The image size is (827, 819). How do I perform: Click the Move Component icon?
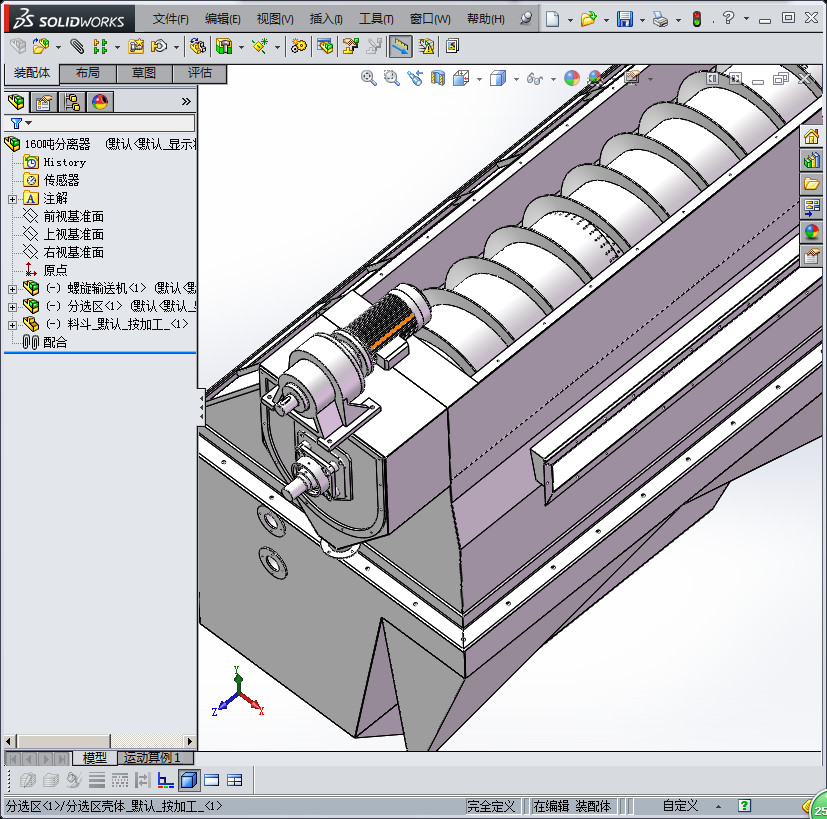click(x=159, y=46)
